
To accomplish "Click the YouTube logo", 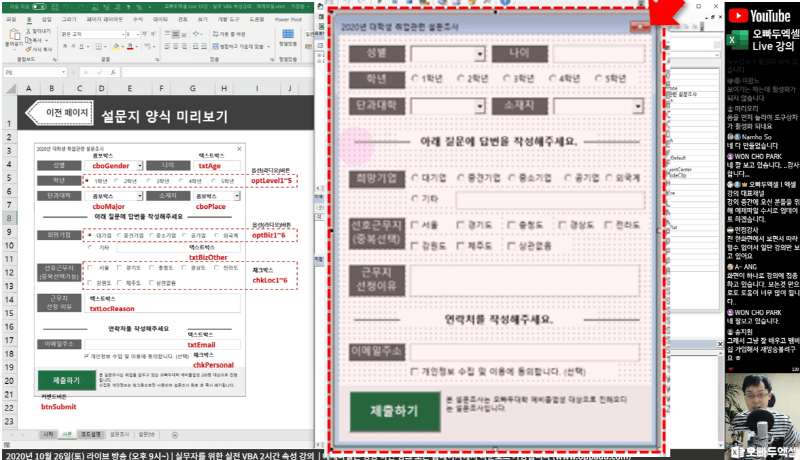I will 759,16.
